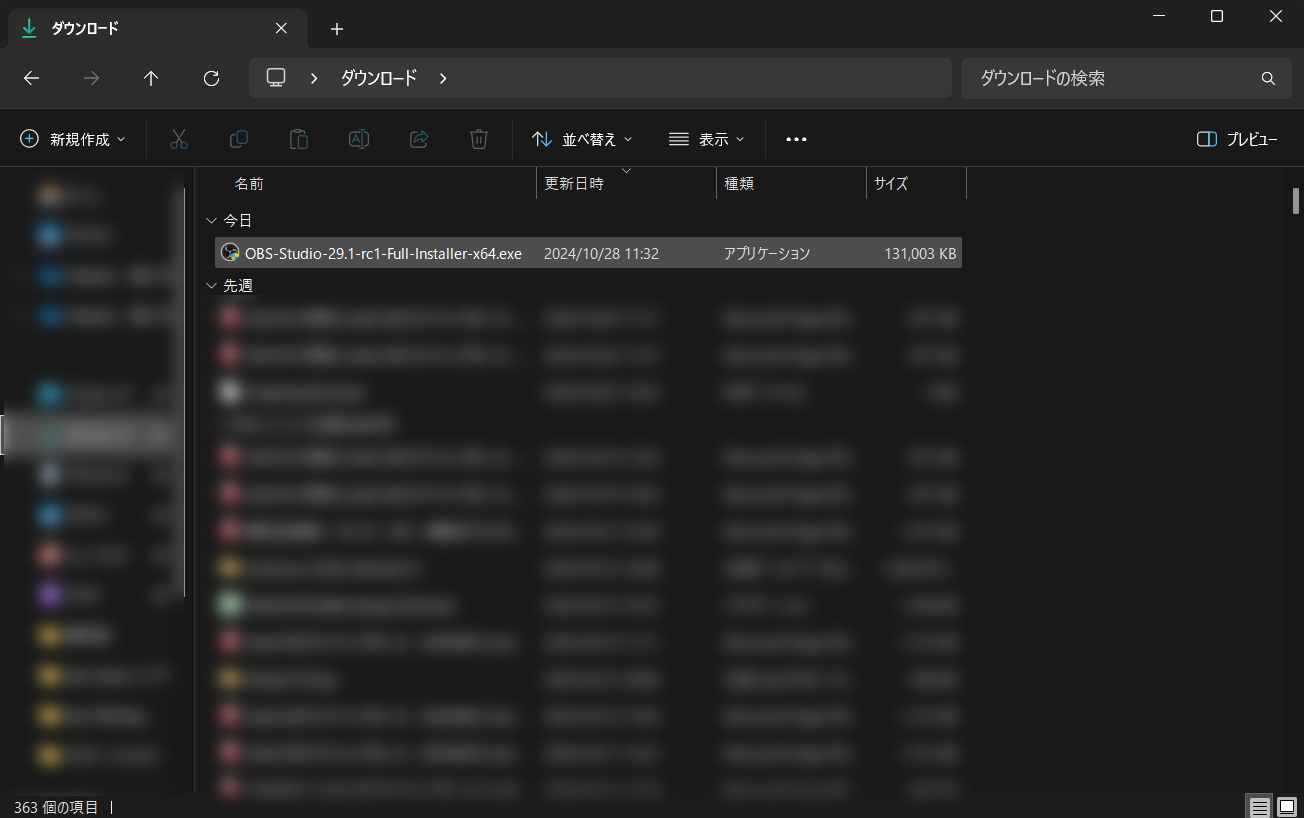The height and width of the screenshot is (818, 1304).
Task: Click the 今日 group label
Action: 238,221
